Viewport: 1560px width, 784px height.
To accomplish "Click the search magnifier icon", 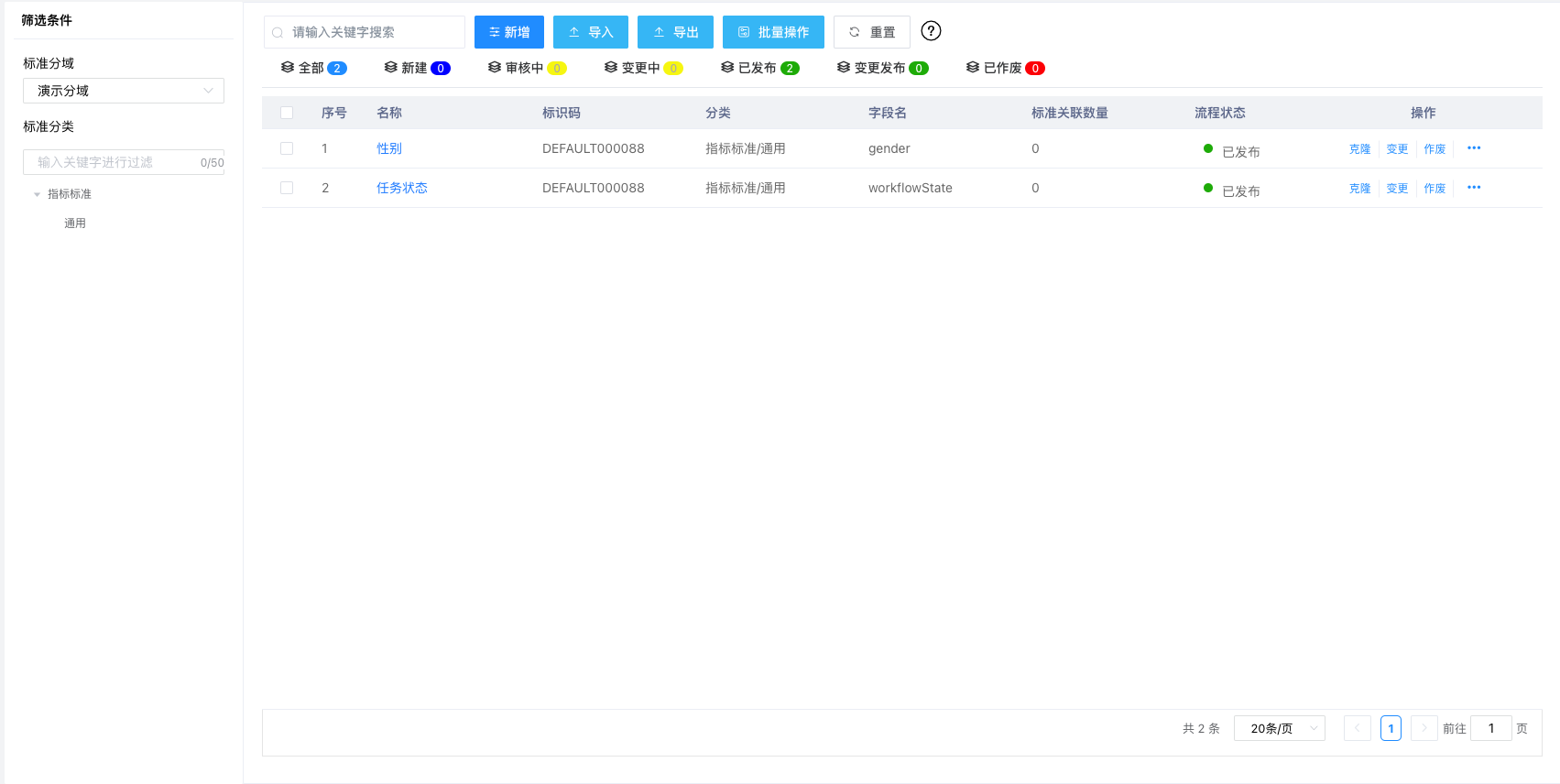I will pyautogui.click(x=278, y=33).
